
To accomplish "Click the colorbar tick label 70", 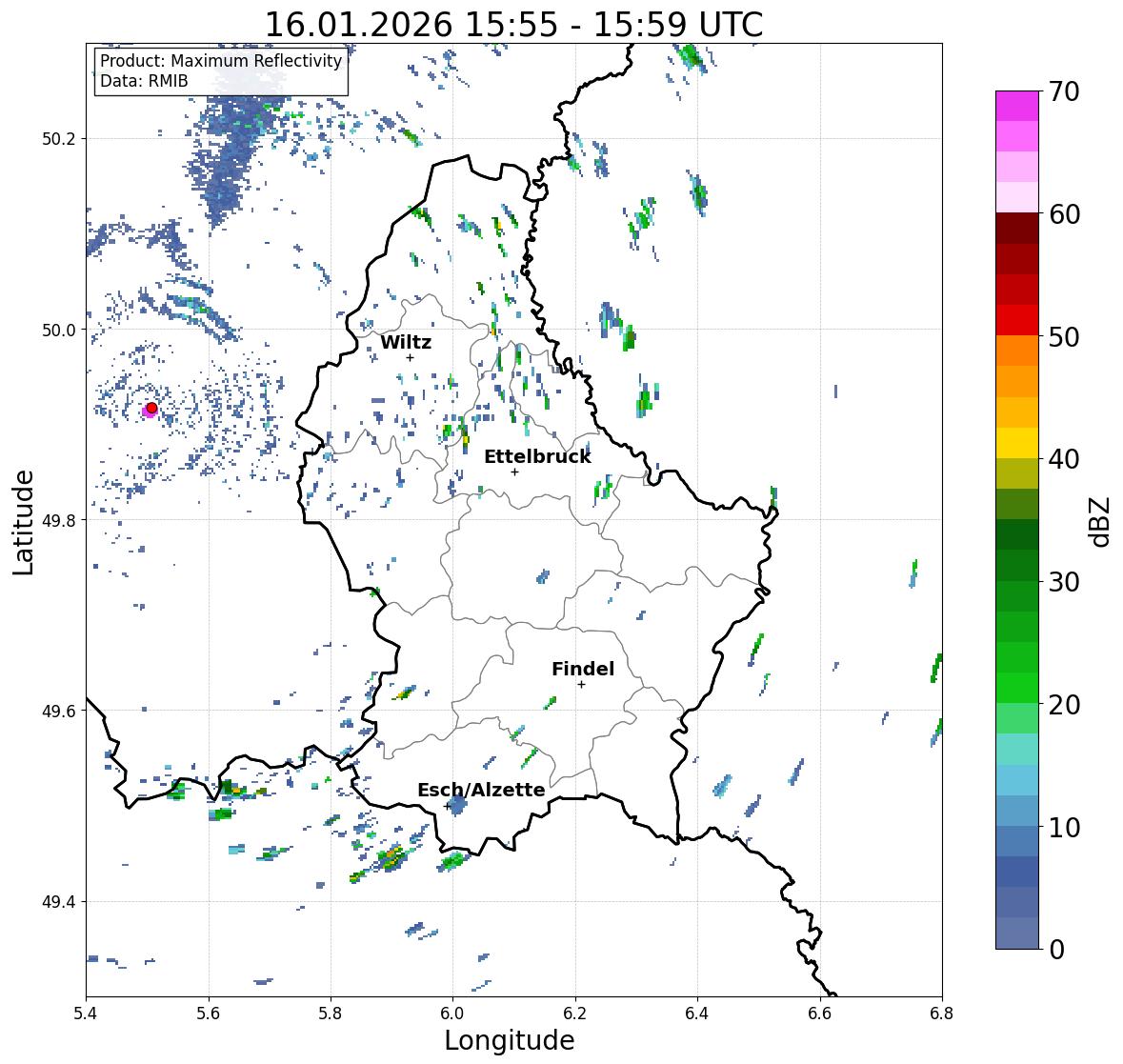I will click(1064, 91).
